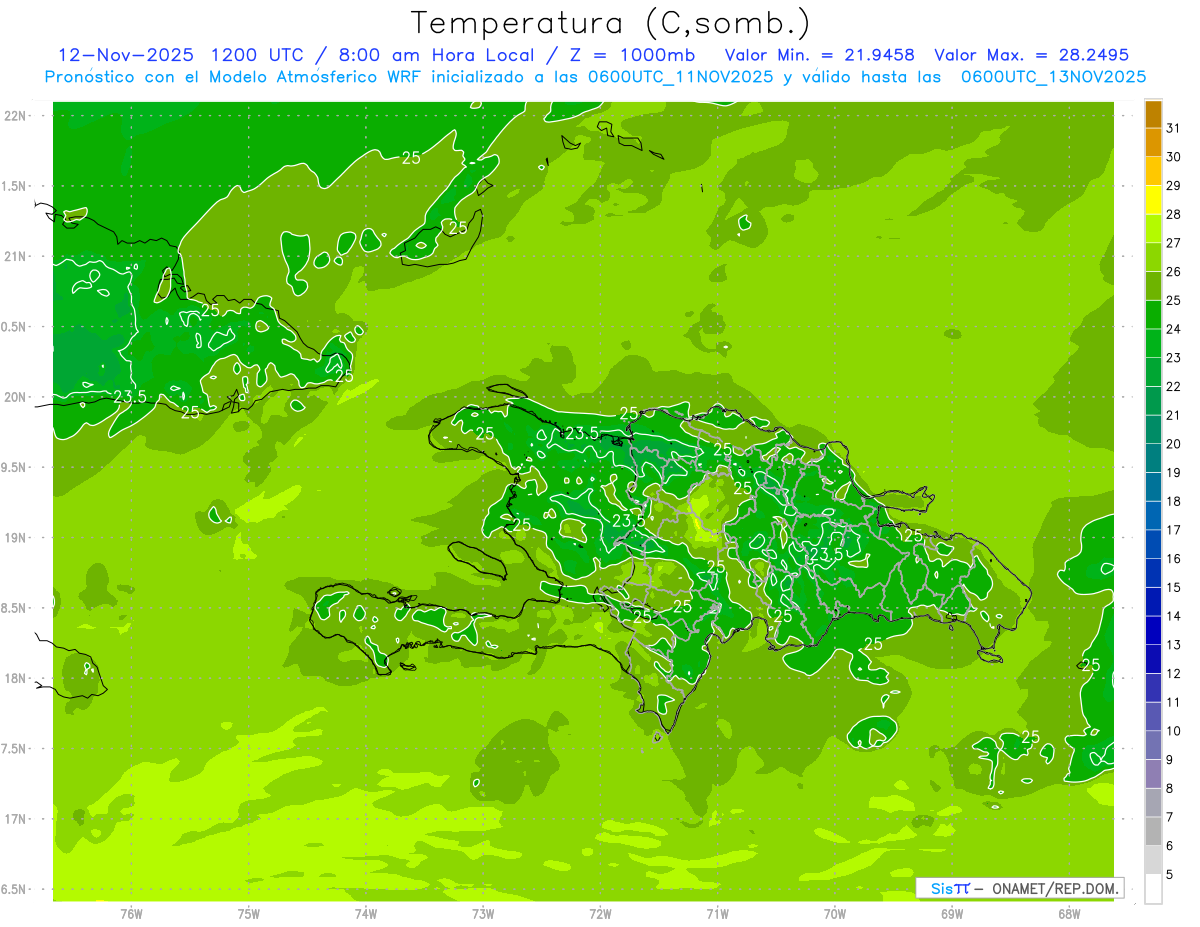The height and width of the screenshot is (927, 1200).
Task: Click the "22N" latitude axis label
Action: click(13, 116)
